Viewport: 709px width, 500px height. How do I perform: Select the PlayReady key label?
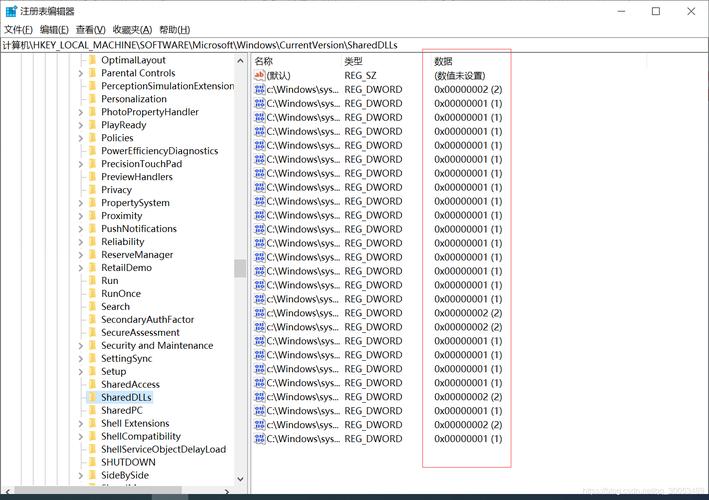[x=123, y=125]
